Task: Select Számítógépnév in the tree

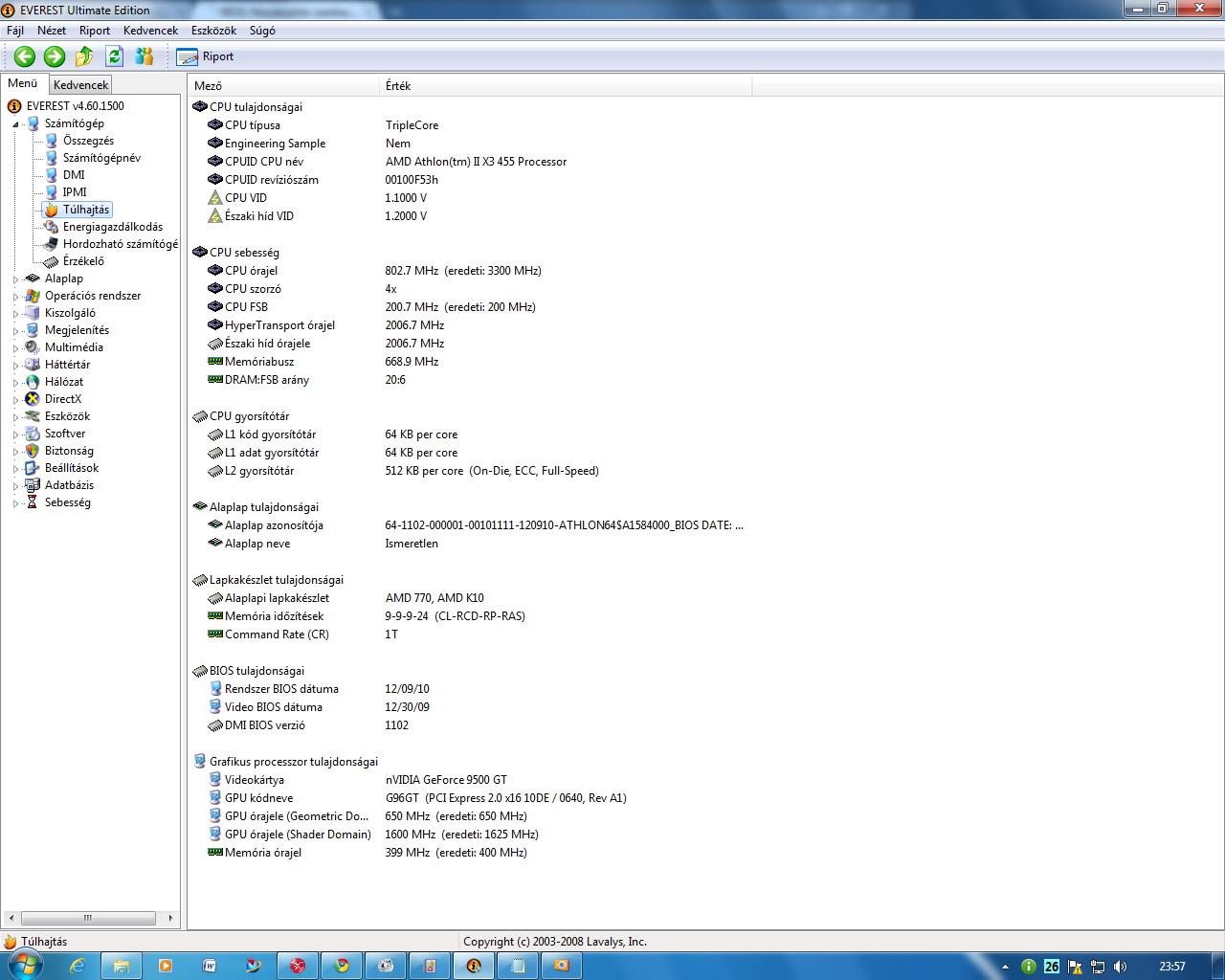Action: [x=101, y=158]
